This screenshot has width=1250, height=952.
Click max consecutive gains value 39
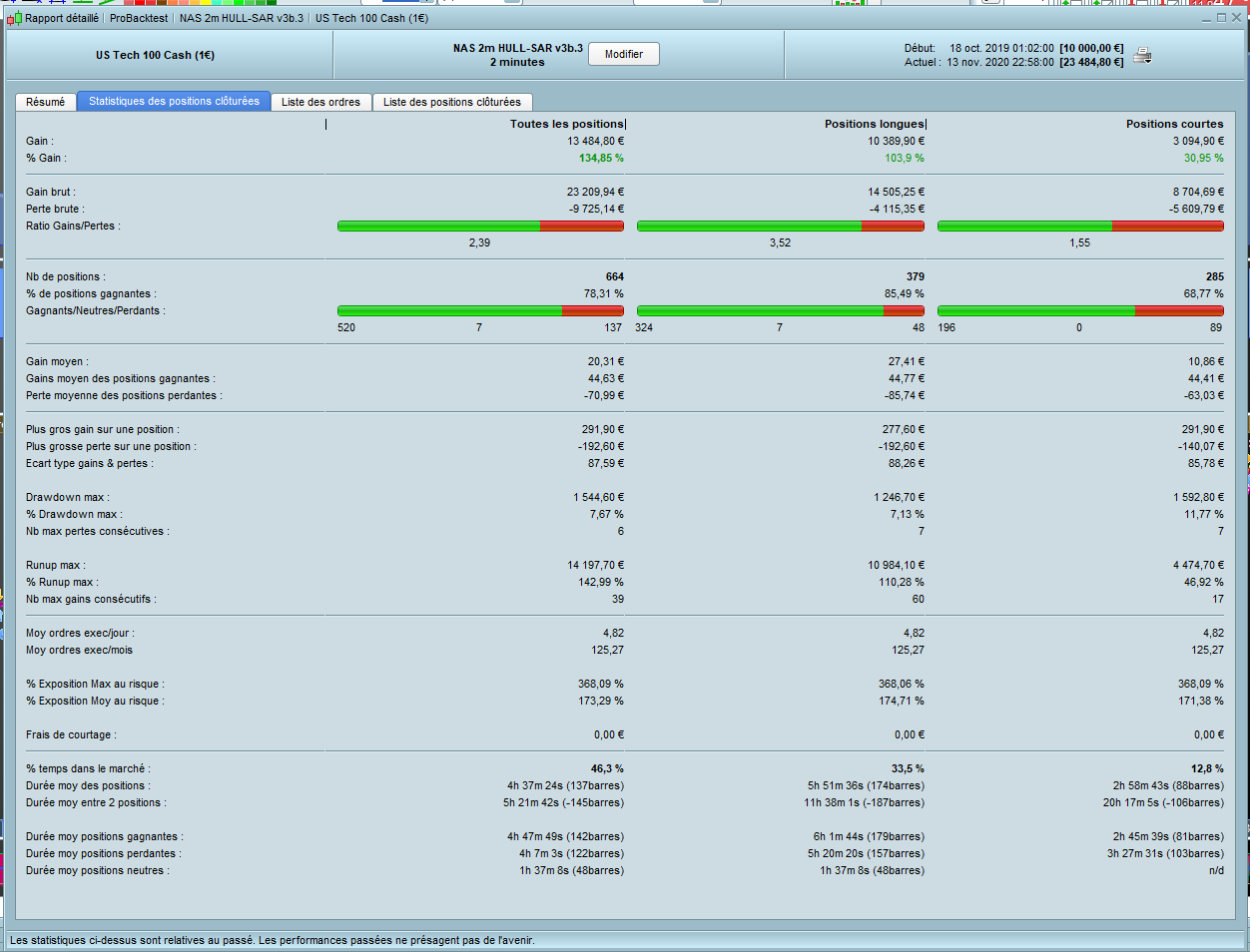[x=618, y=599]
